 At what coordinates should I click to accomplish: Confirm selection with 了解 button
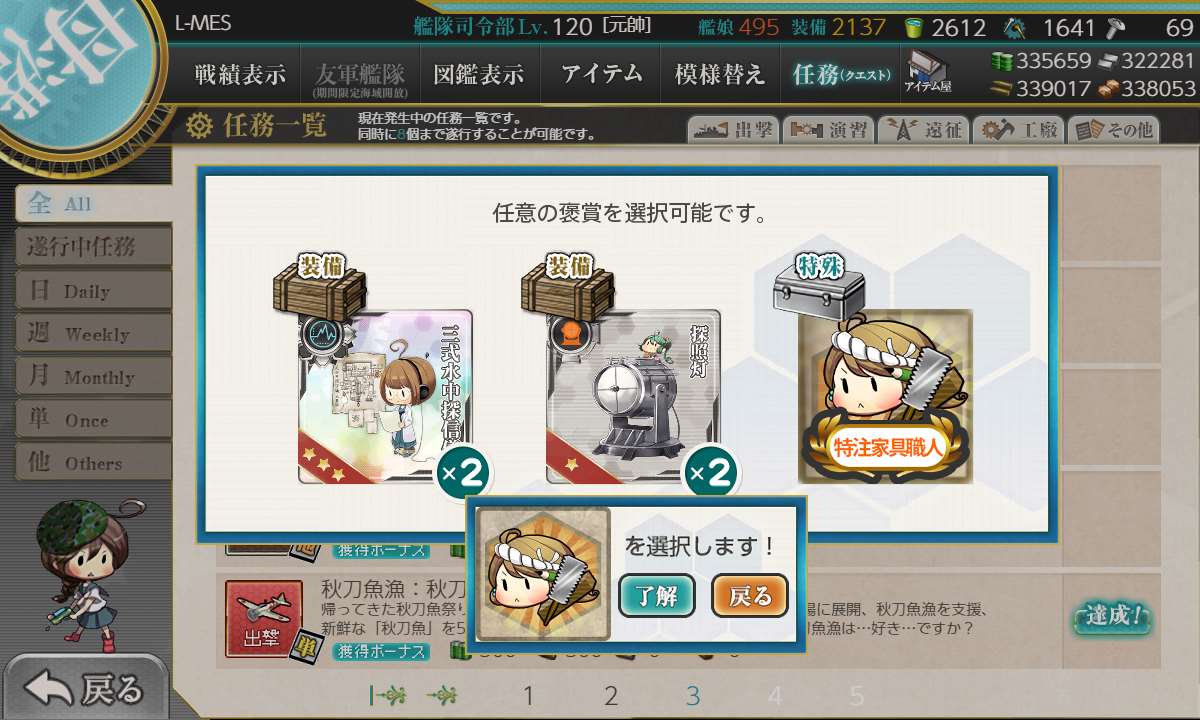click(x=657, y=597)
